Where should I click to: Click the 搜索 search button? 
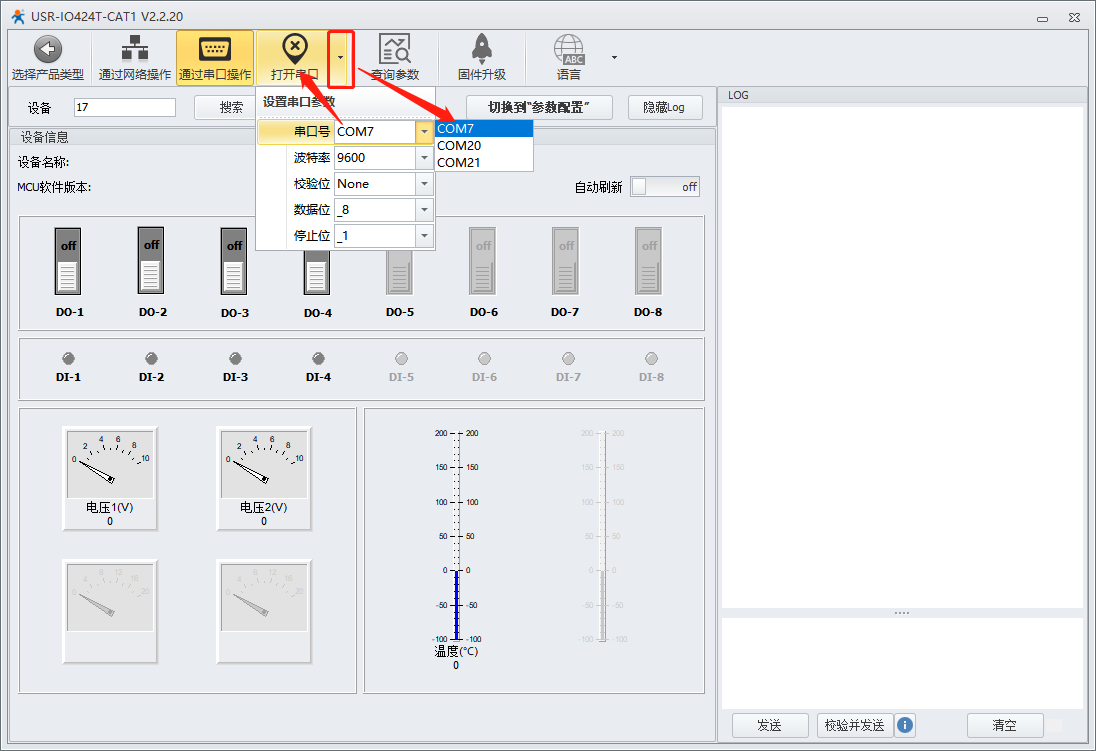point(225,107)
